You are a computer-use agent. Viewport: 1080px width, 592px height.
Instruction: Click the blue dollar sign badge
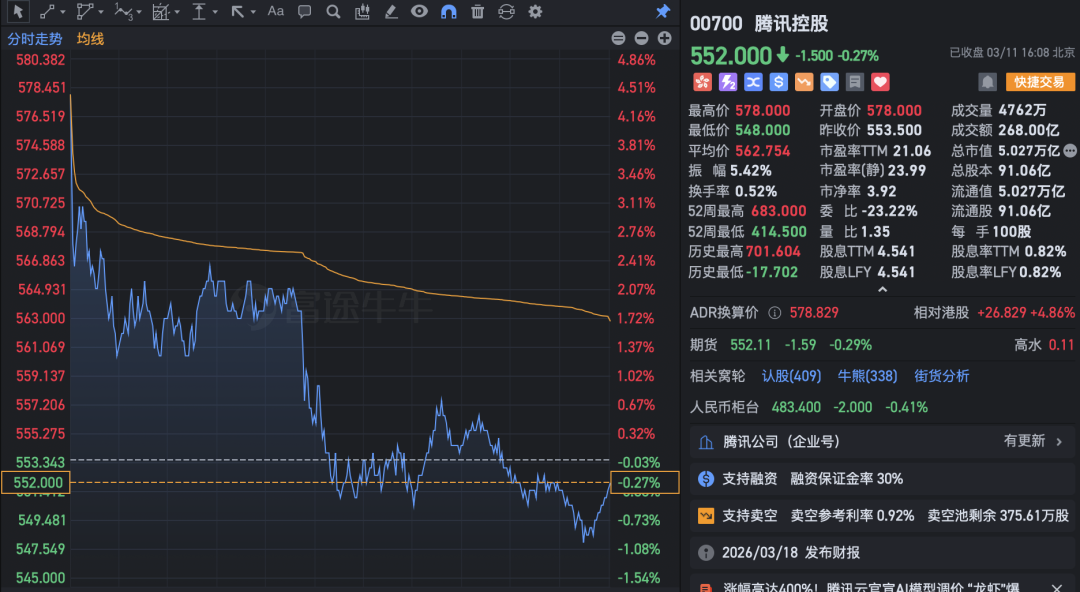point(778,82)
